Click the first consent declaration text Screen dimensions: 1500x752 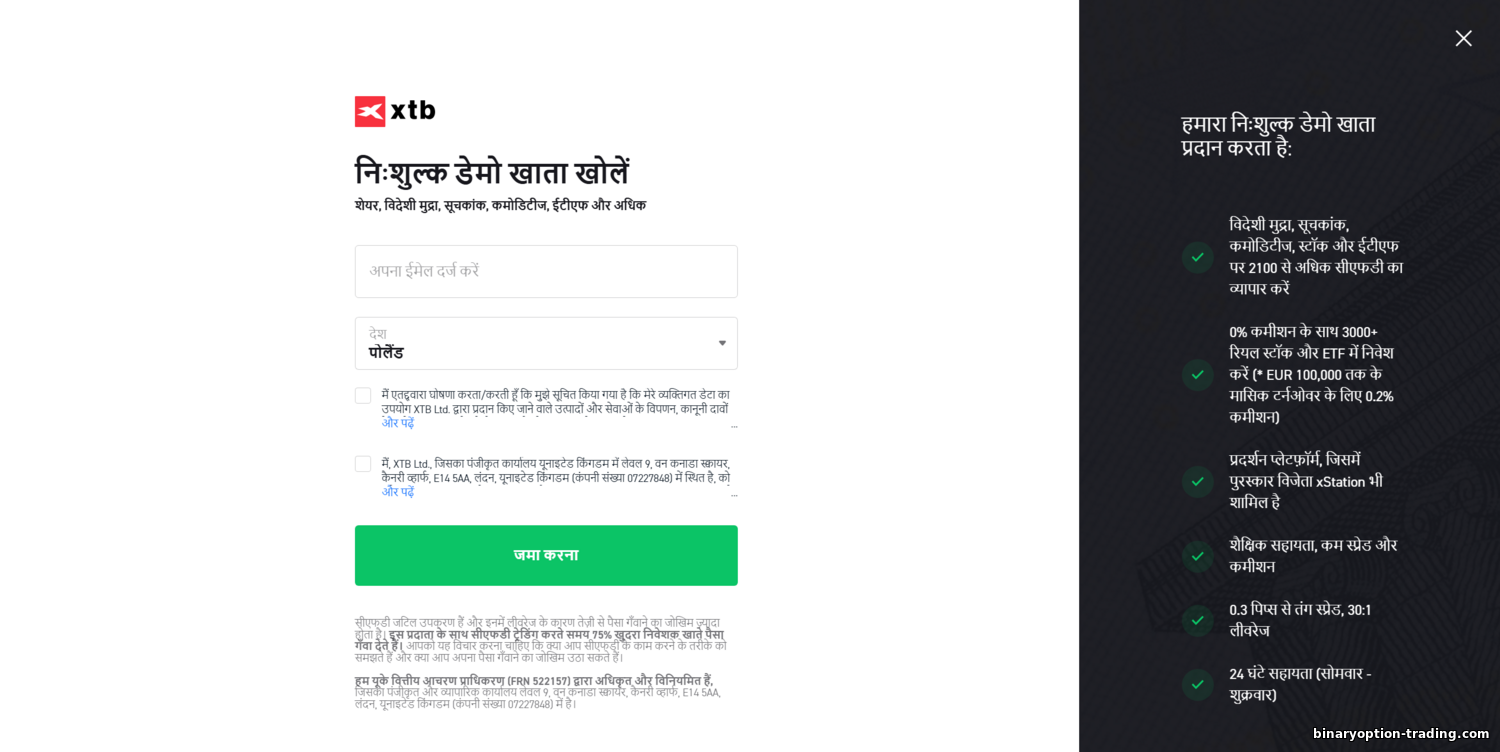pos(555,401)
